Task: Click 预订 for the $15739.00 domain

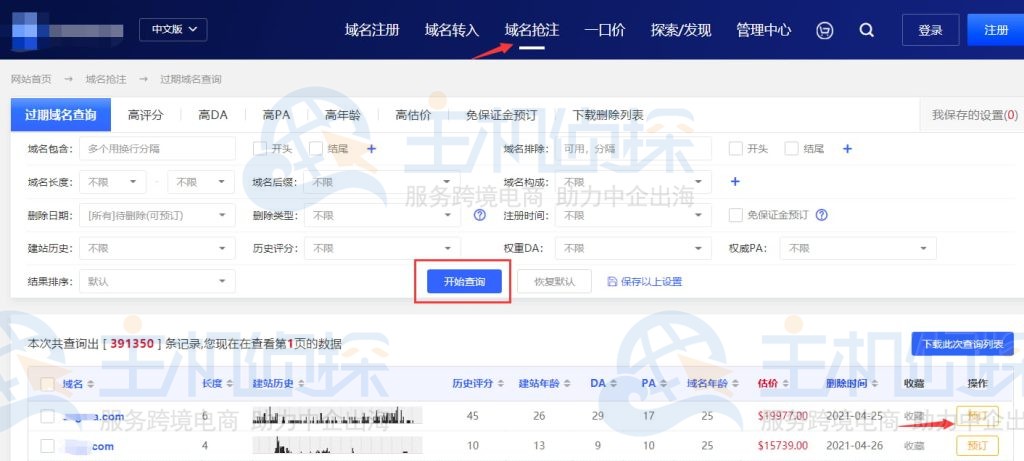Action: 978,446
